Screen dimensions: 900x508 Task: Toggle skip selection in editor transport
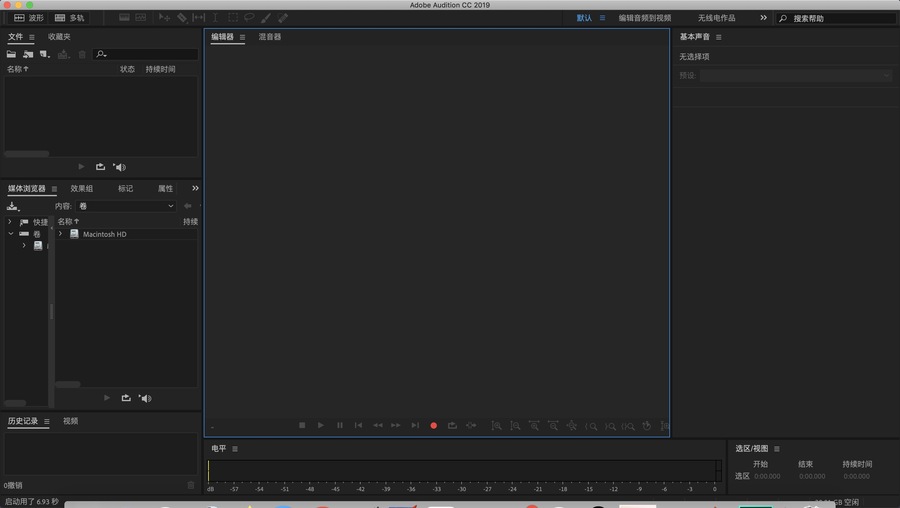471,425
